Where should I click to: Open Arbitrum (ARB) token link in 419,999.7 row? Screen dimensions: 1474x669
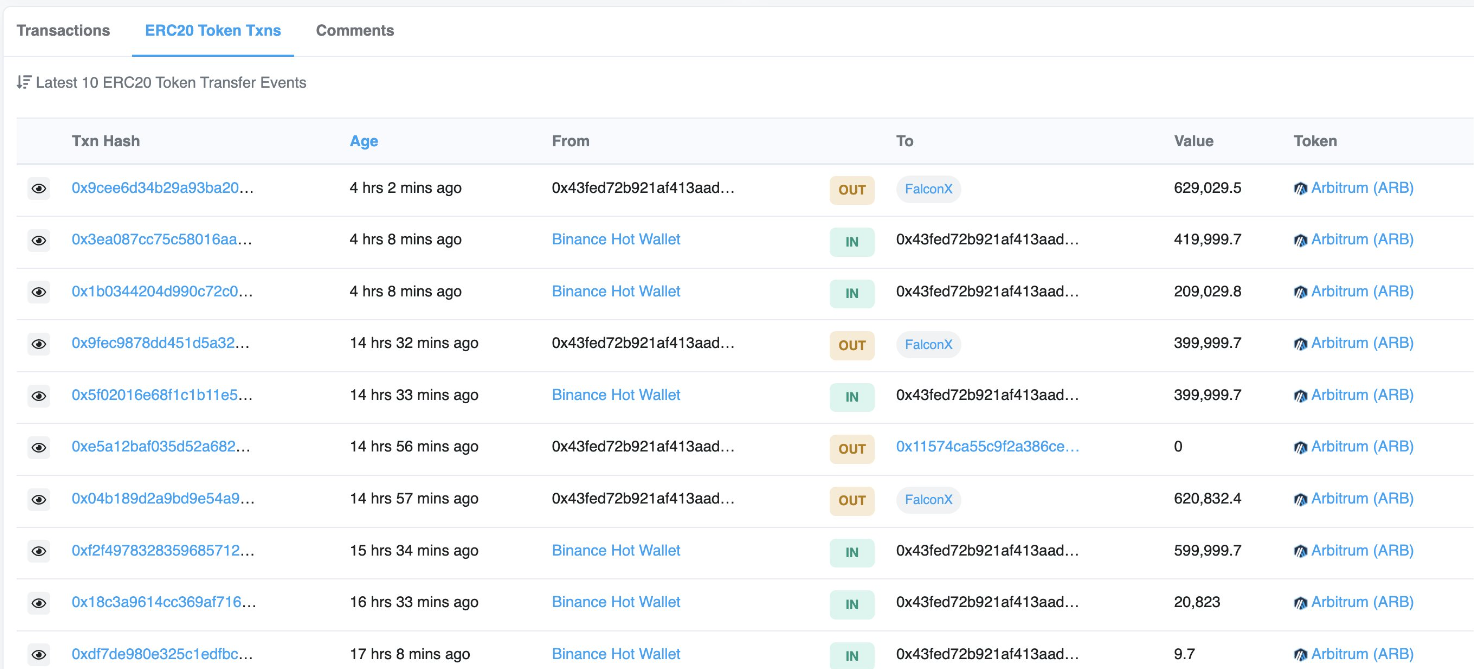click(1362, 239)
